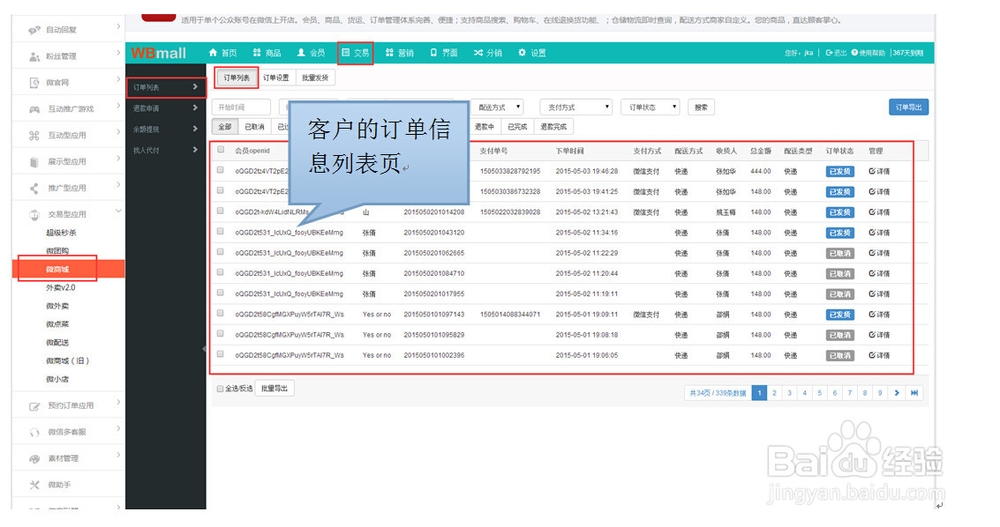Click the 设置 gear icon
The image size is (1000, 527).
[522, 52]
